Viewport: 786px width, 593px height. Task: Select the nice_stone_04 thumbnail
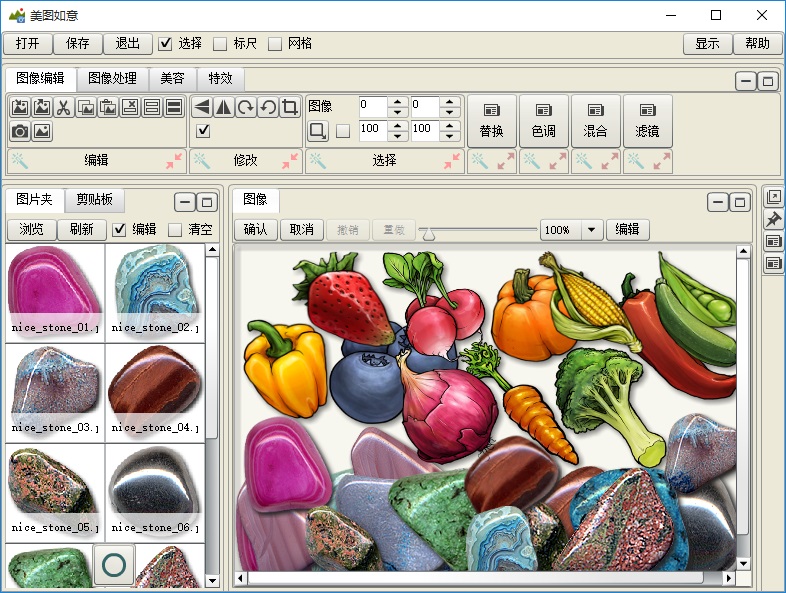(x=155, y=393)
